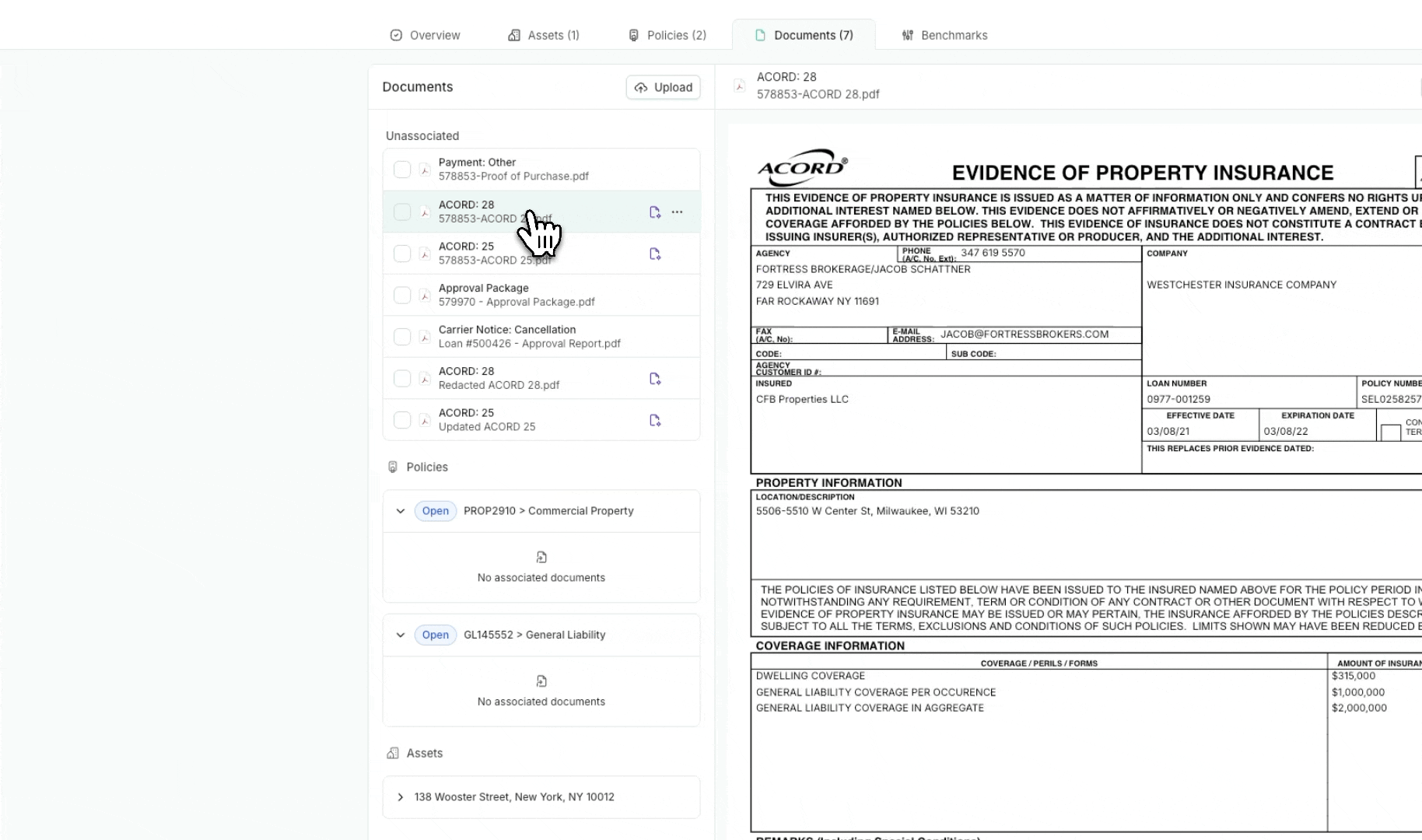Open the Policies (2) tab
Screen dimensions: 1422x840
click(667, 35)
